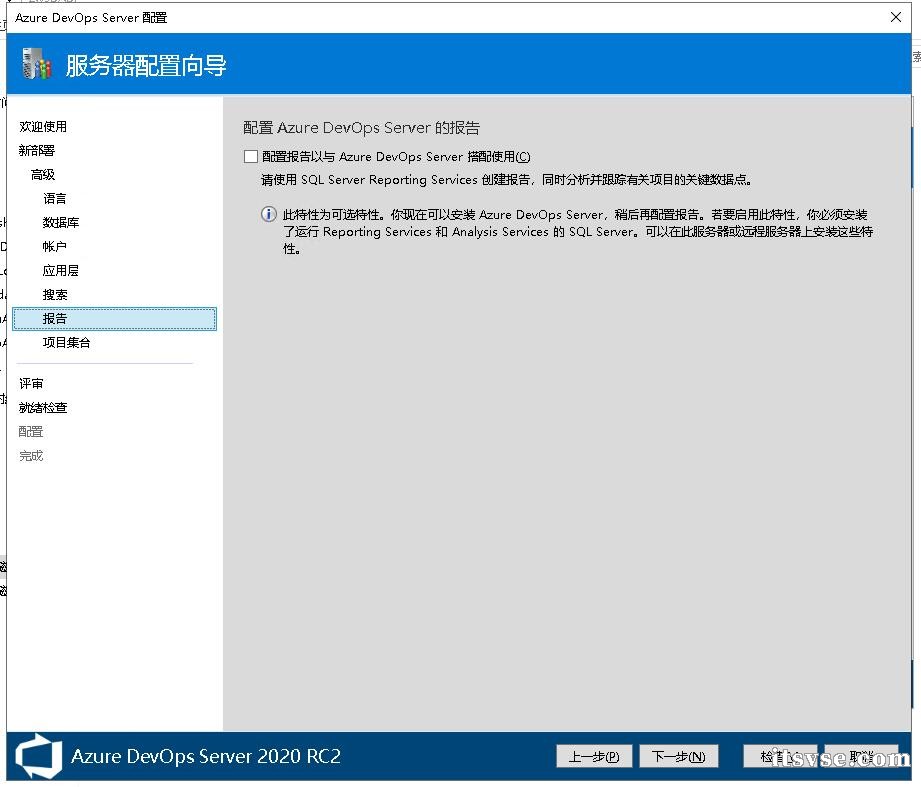The height and width of the screenshot is (787, 921).
Task: Select the highlighted 报告 step
Action: click(115, 318)
